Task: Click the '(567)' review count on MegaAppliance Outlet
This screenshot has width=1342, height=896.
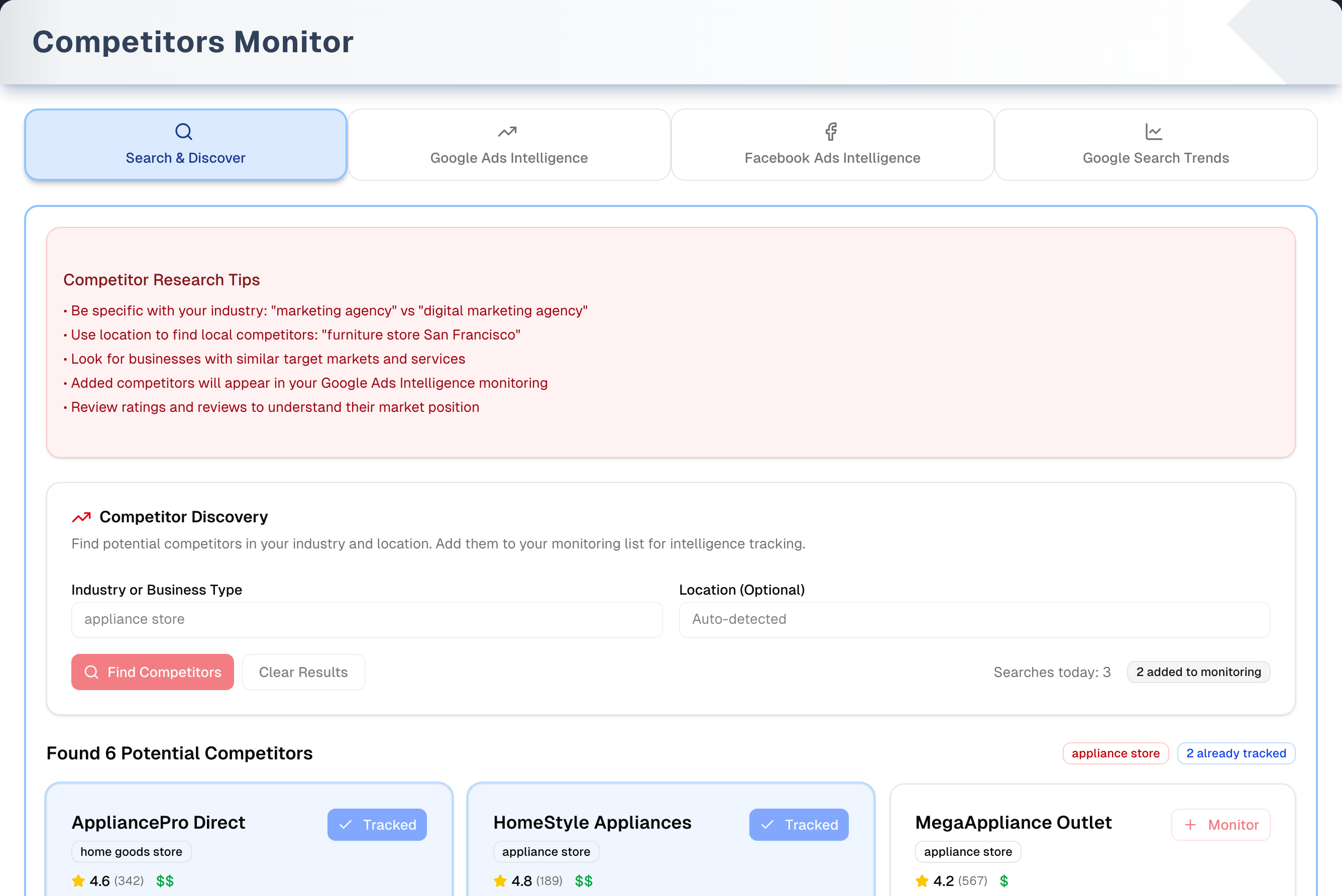Action: 972,880
